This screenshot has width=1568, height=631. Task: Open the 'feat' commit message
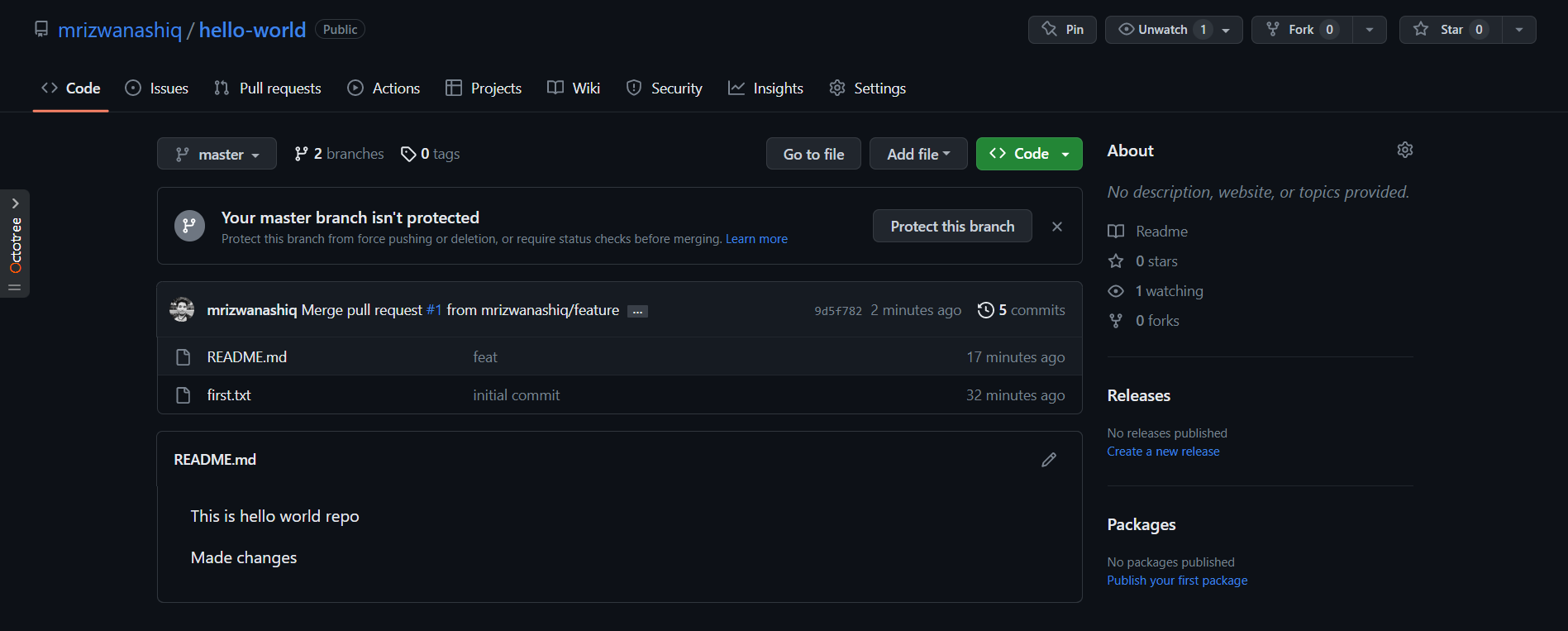coord(485,357)
